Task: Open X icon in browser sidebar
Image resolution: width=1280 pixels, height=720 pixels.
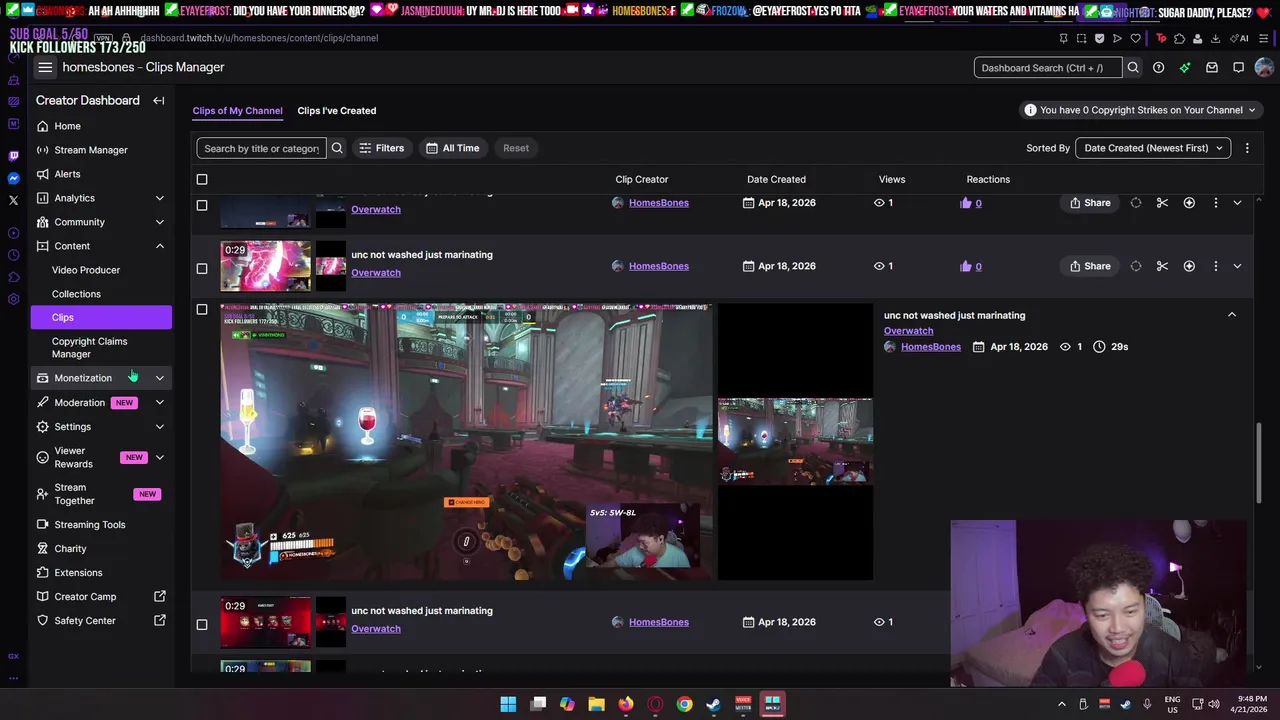Action: pyautogui.click(x=13, y=200)
